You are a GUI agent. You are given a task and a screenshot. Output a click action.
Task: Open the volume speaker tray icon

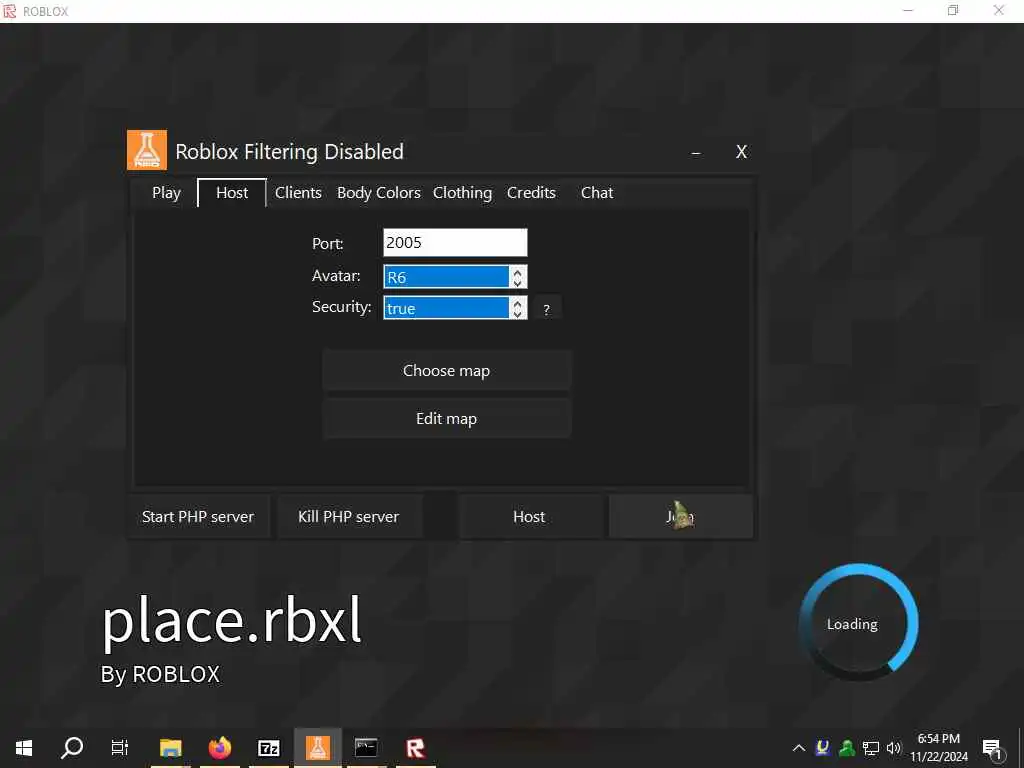tap(893, 748)
